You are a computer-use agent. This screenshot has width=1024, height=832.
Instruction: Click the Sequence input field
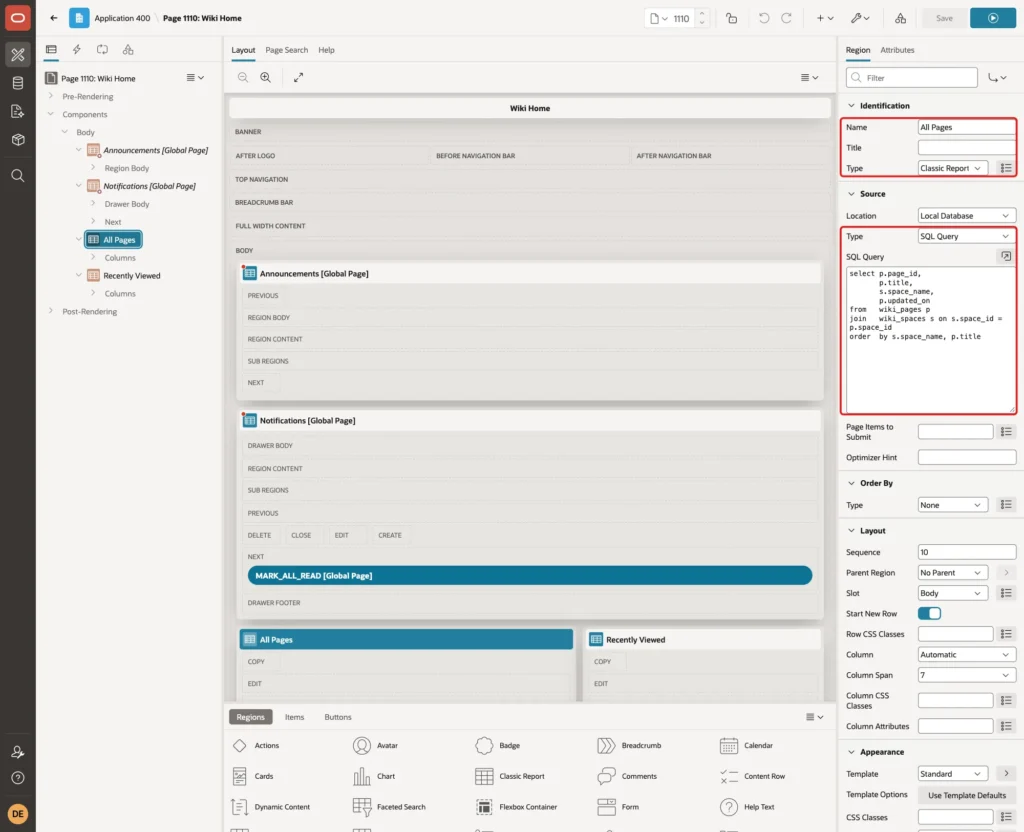[x=967, y=552]
